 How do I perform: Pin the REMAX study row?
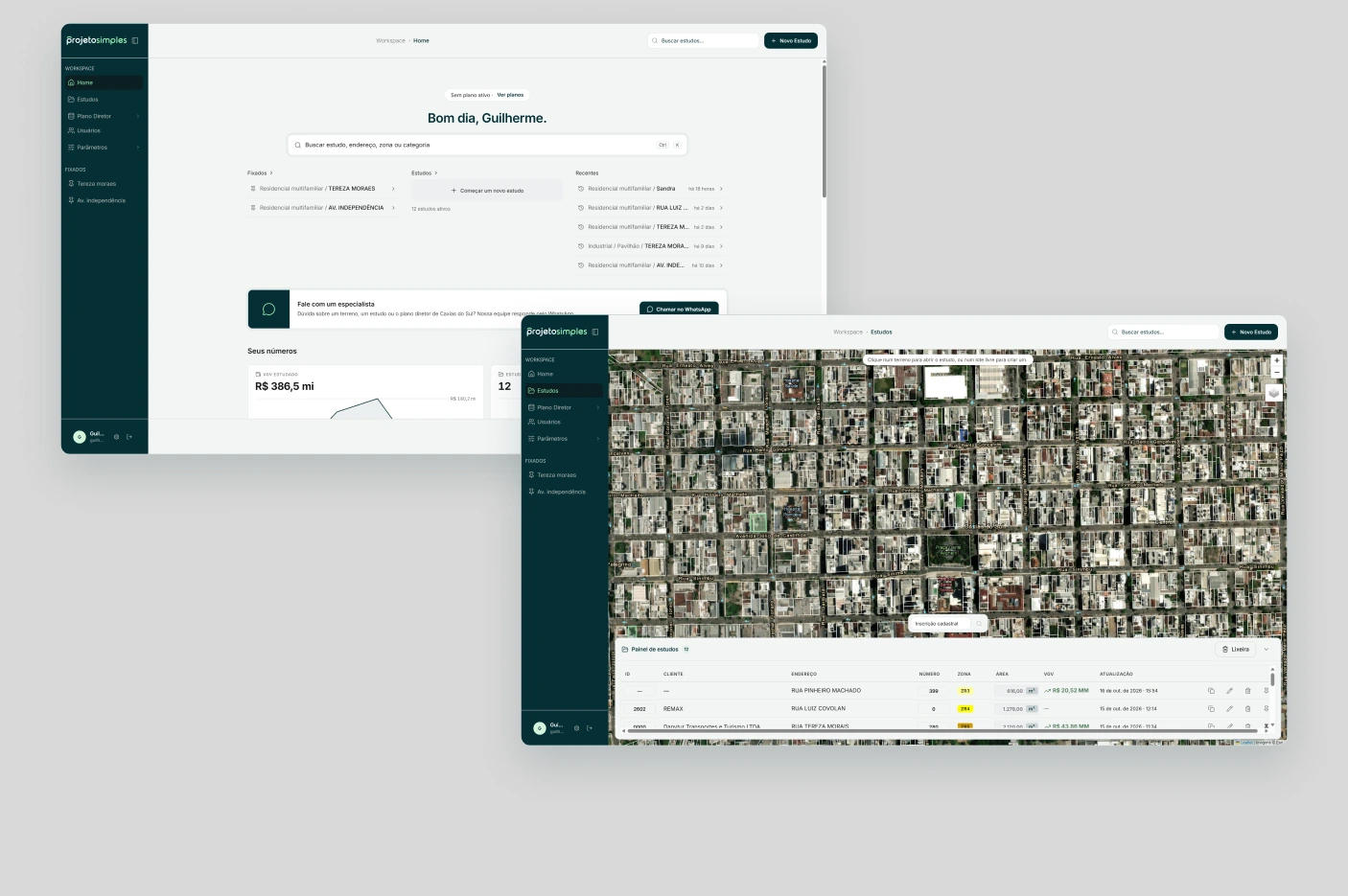(1266, 709)
